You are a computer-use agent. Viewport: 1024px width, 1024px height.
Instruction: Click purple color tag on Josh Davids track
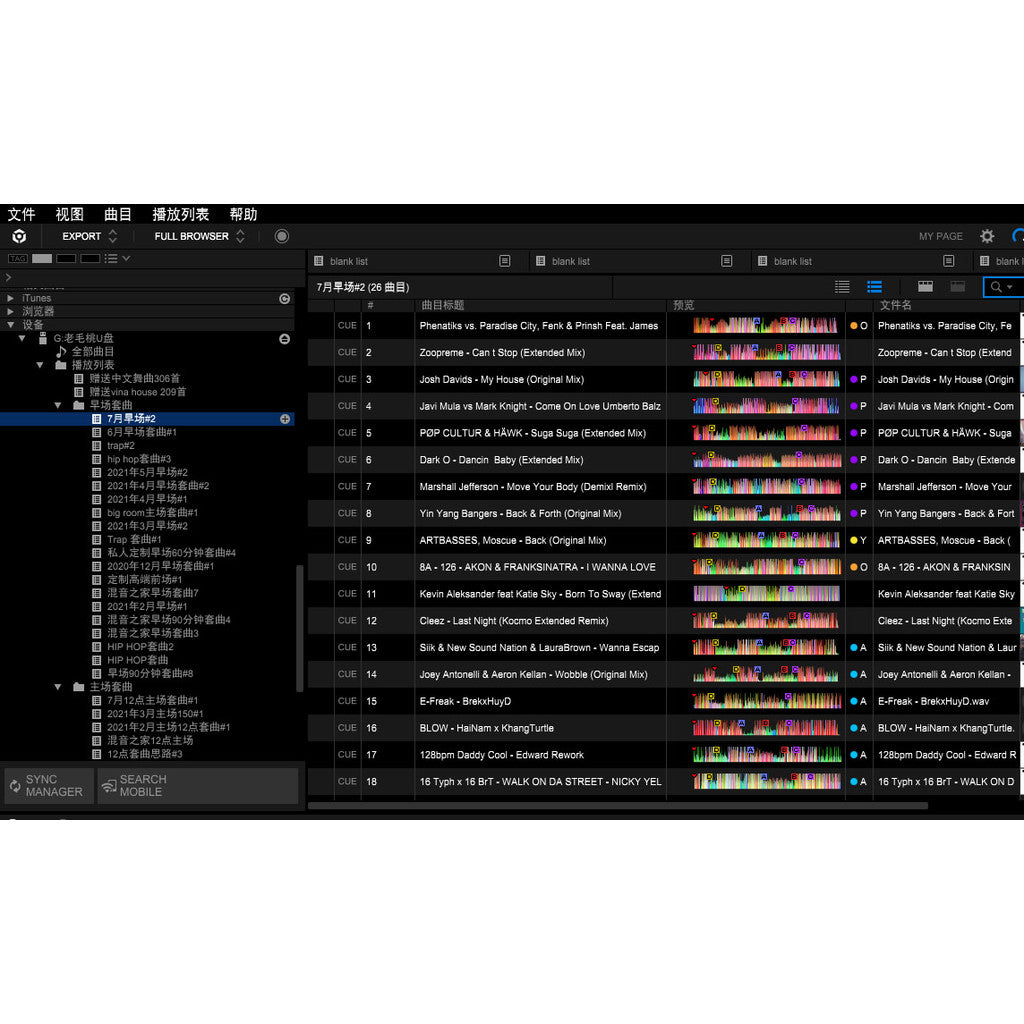coord(854,379)
